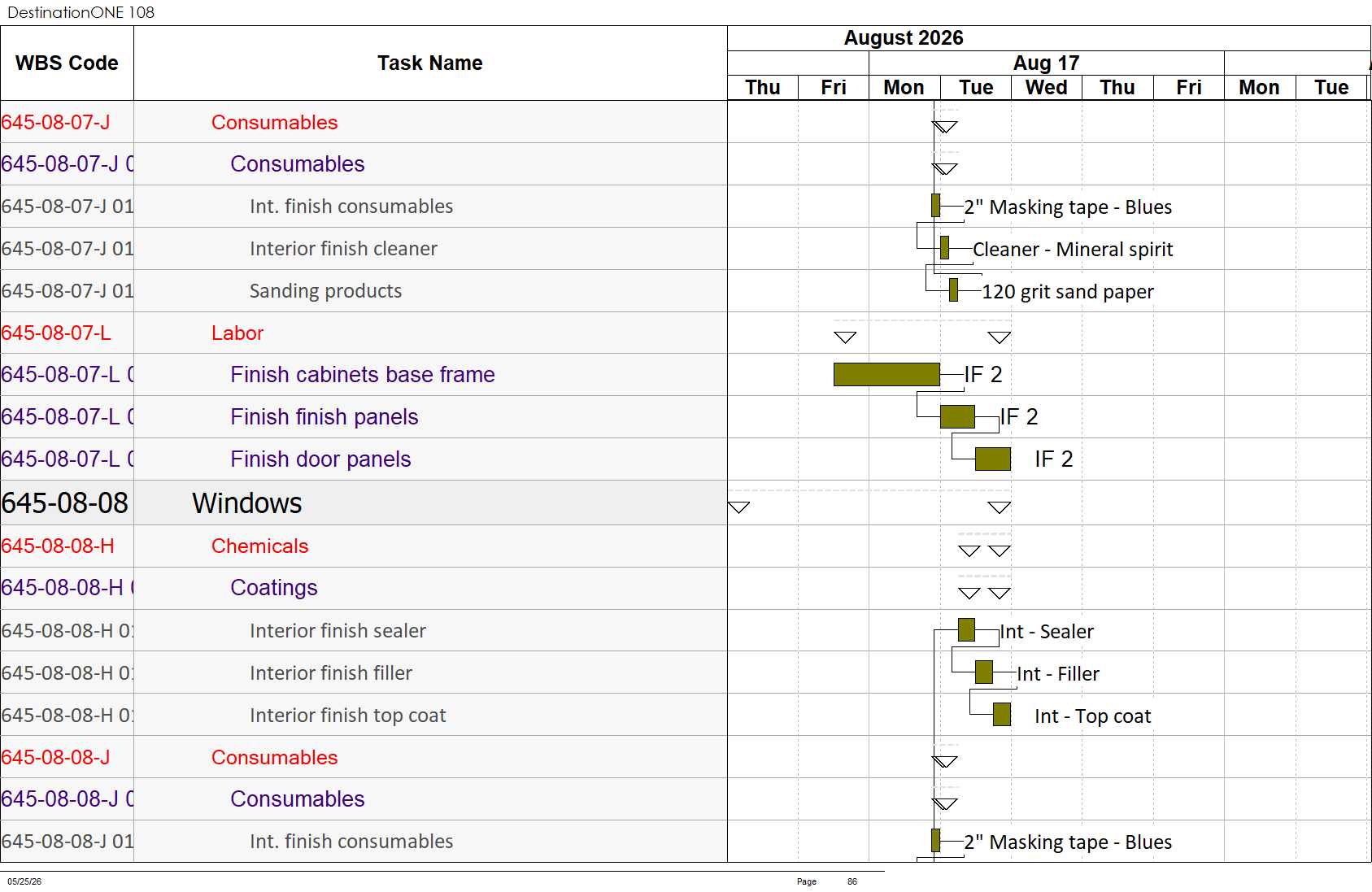Click the August 2026 timeline header
Image resolution: width=1372 pixels, height=892 pixels.
[x=903, y=38]
